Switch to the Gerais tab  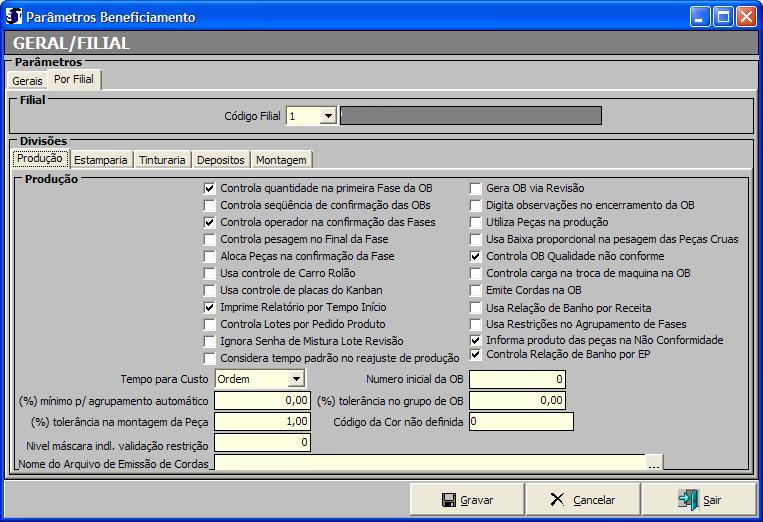click(x=27, y=80)
